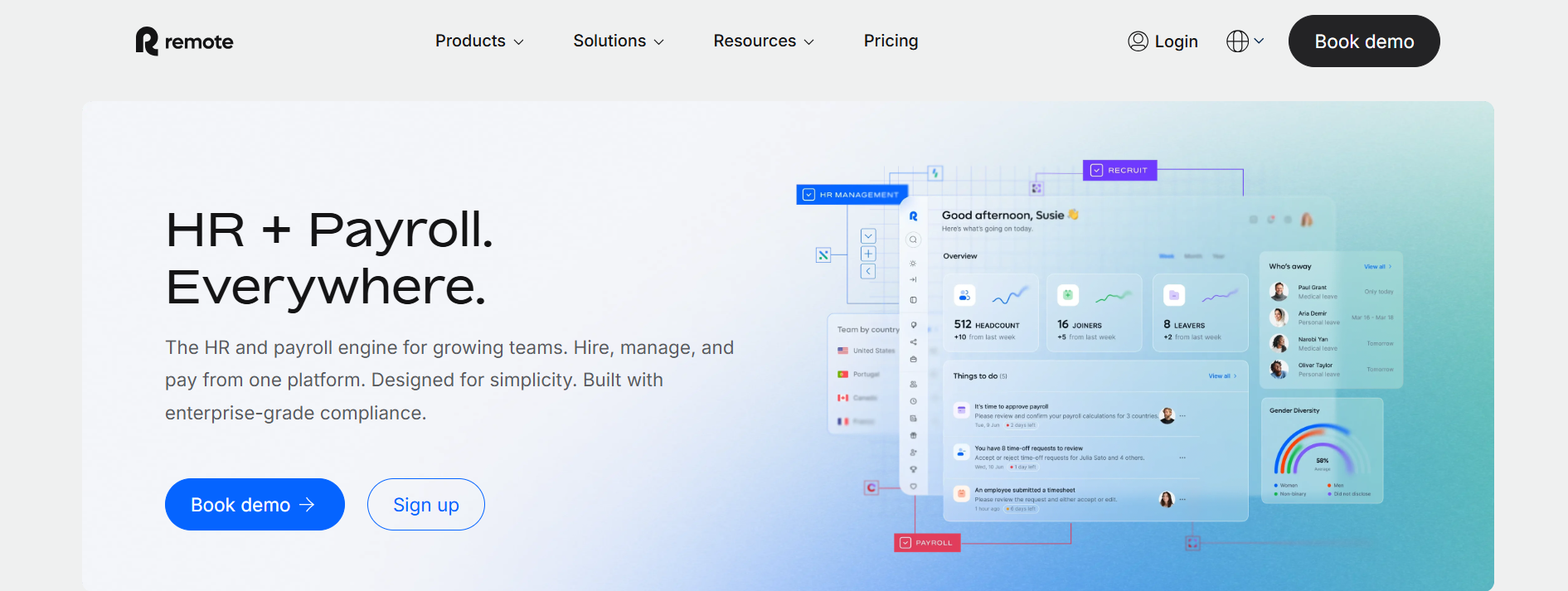Click the plus box icon left of the dashboard

(868, 254)
